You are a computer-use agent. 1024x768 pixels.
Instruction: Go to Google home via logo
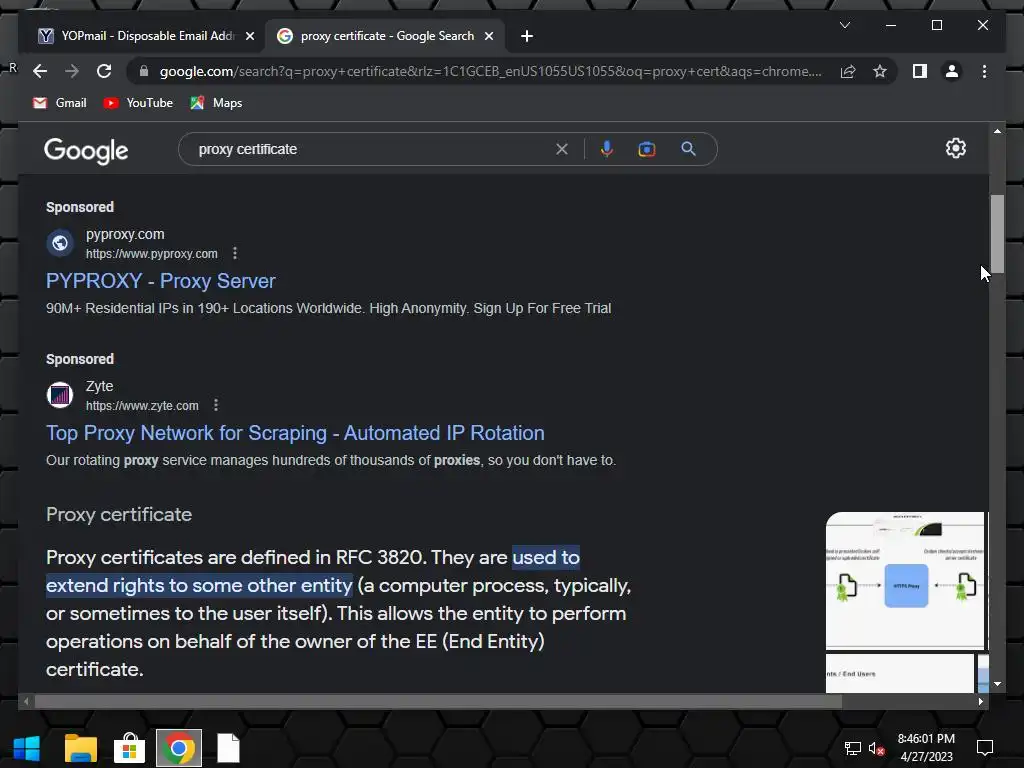pos(86,150)
